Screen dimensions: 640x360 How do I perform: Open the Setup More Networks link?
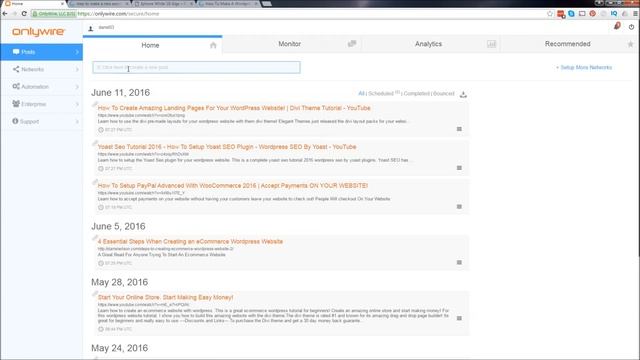click(x=584, y=67)
